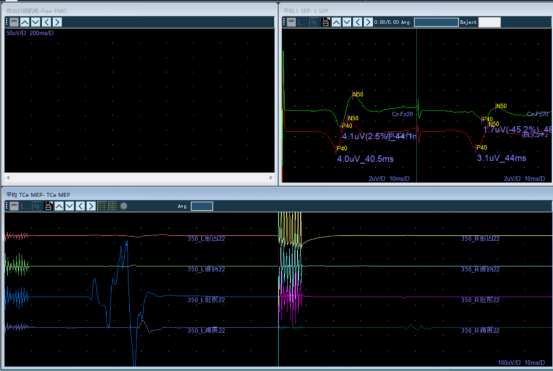Image resolution: width=553 pixels, height=371 pixels.
Task: Click right scroll arrow under Free EMG panel
Action: tap(271, 177)
